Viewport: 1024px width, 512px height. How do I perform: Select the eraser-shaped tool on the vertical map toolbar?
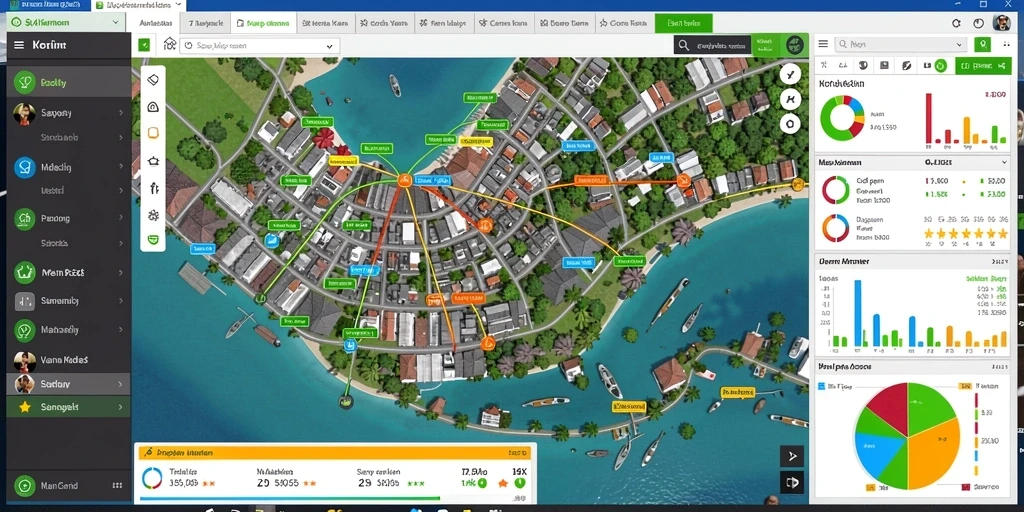[x=153, y=80]
